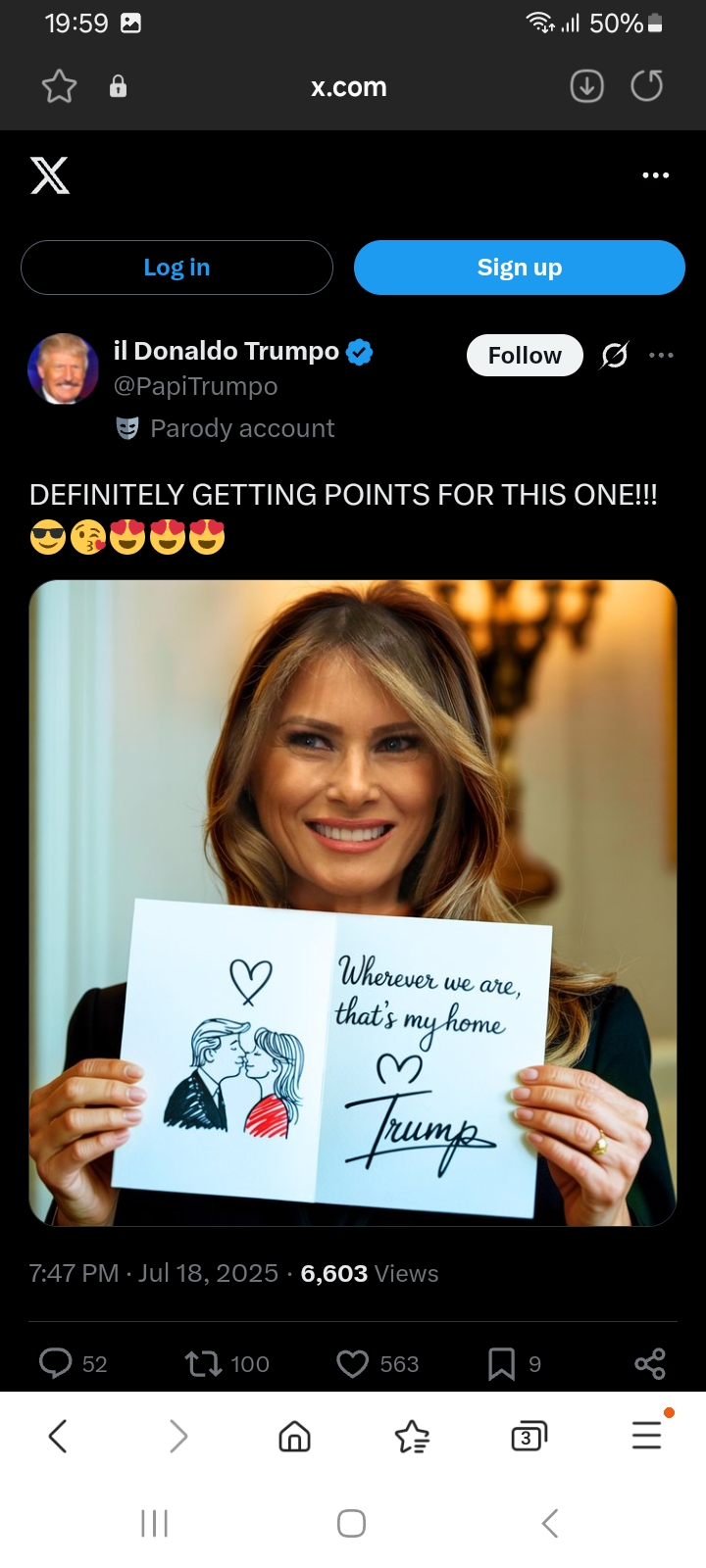This screenshot has width=706, height=1568.
Task: Open the X logo home
Action: tap(50, 175)
